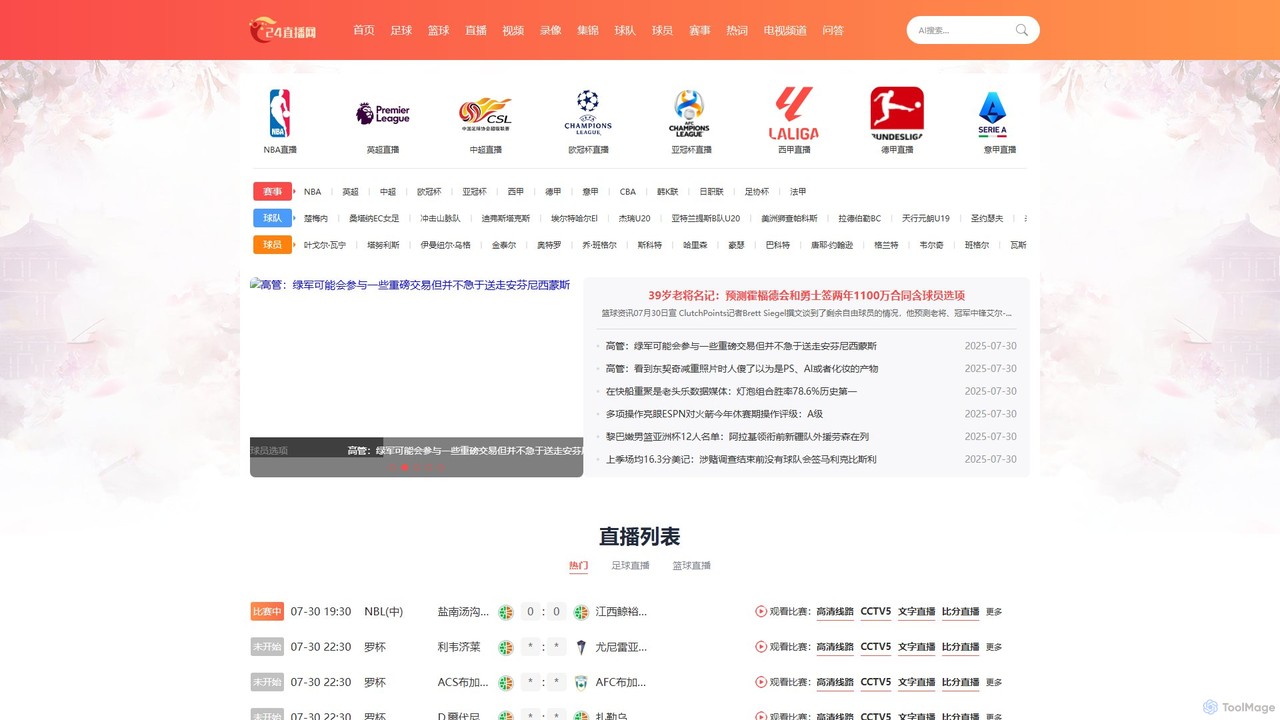The image size is (1280, 720).
Task: Open 视频 in the top navigation
Action: coord(513,30)
